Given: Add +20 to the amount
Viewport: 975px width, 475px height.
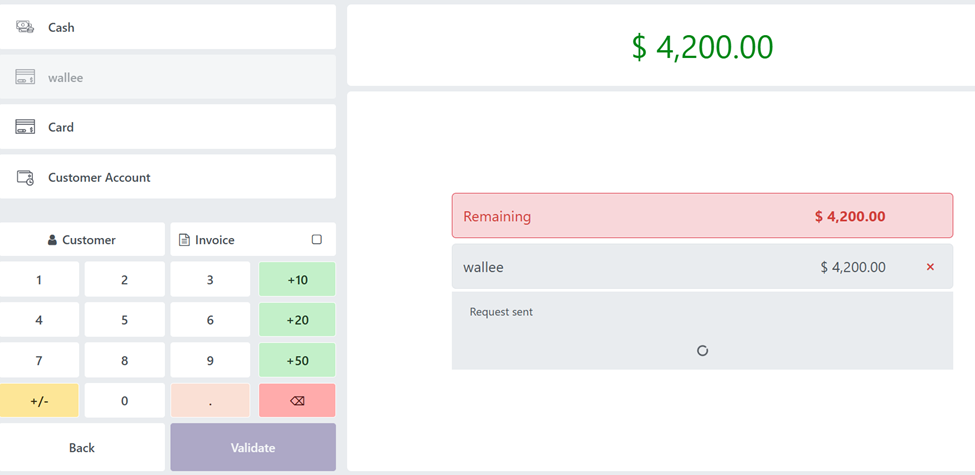Looking at the screenshot, I should pos(297,320).
